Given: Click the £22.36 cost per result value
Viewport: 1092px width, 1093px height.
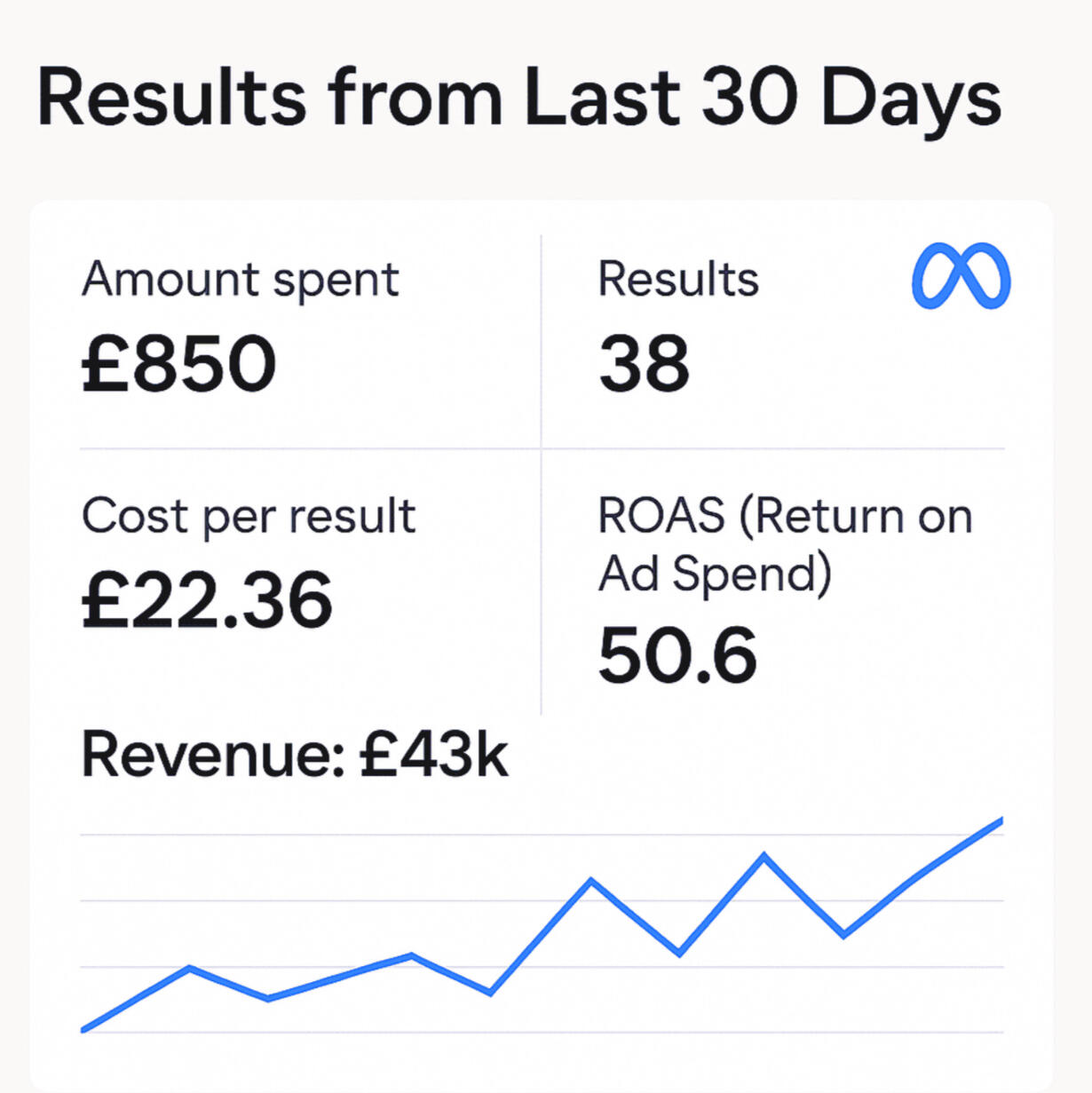Looking at the screenshot, I should (207, 600).
